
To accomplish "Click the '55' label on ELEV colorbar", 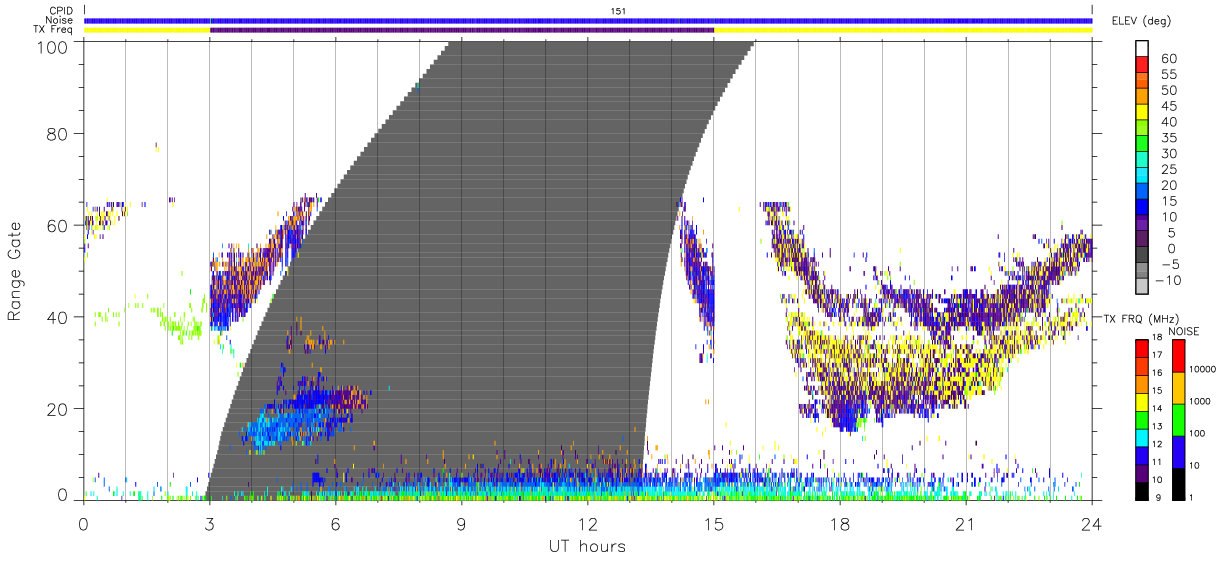I will (x=1167, y=74).
